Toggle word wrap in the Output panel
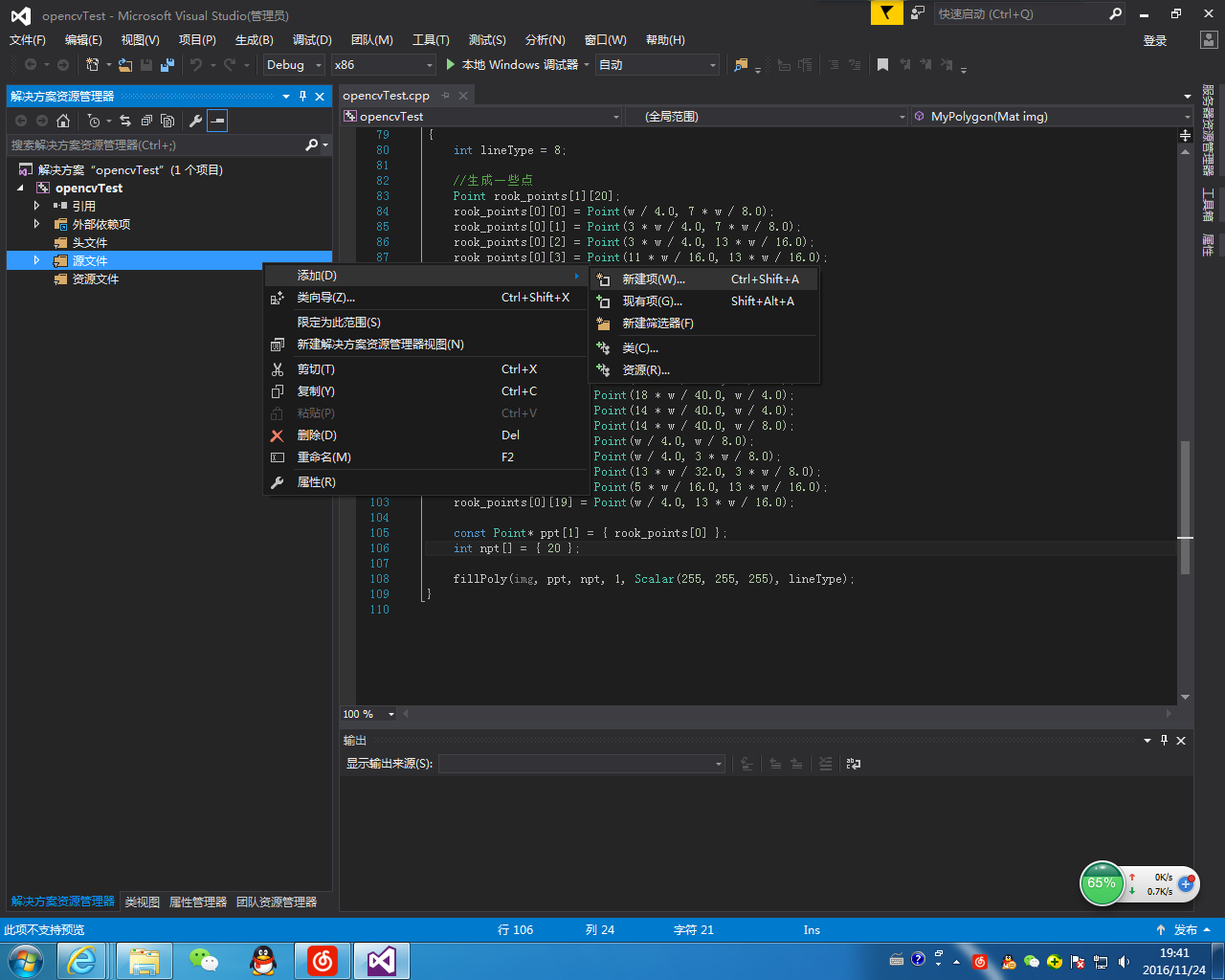This screenshot has height=980, width=1225. tap(854, 764)
